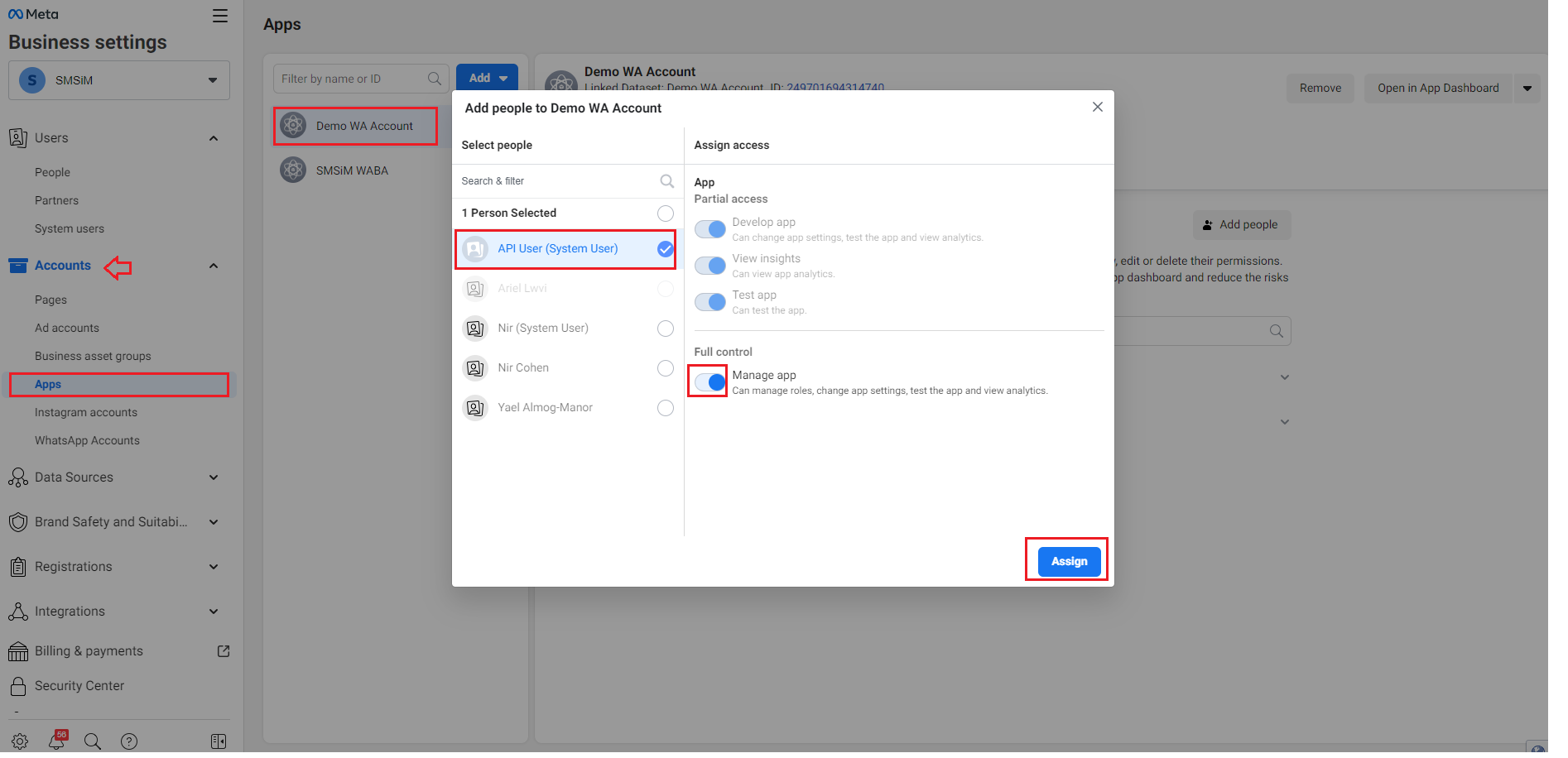Collapse the Users section chevron
Image resolution: width=1568 pixels, height=758 pixels.
click(214, 138)
